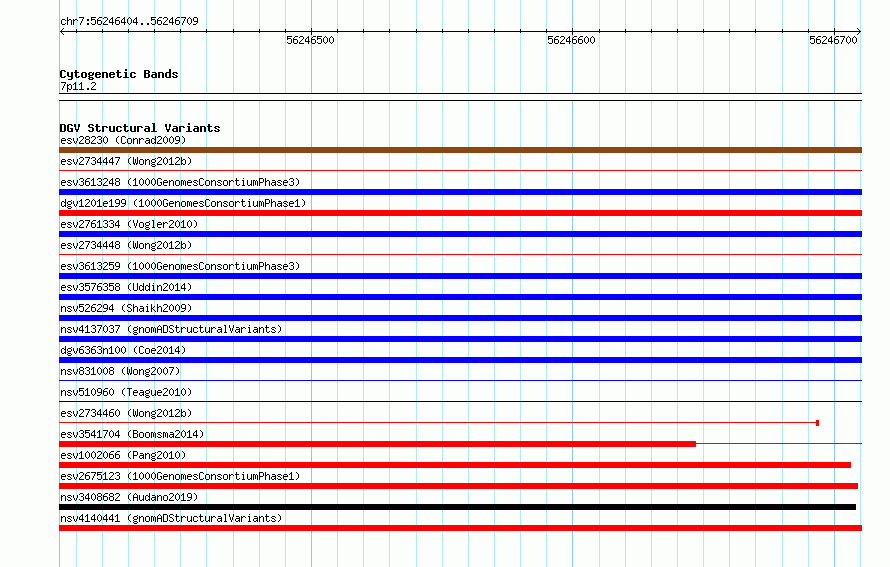This screenshot has width=890, height=567.
Task: Select the blue bar under esv3613248
Action: point(460,192)
